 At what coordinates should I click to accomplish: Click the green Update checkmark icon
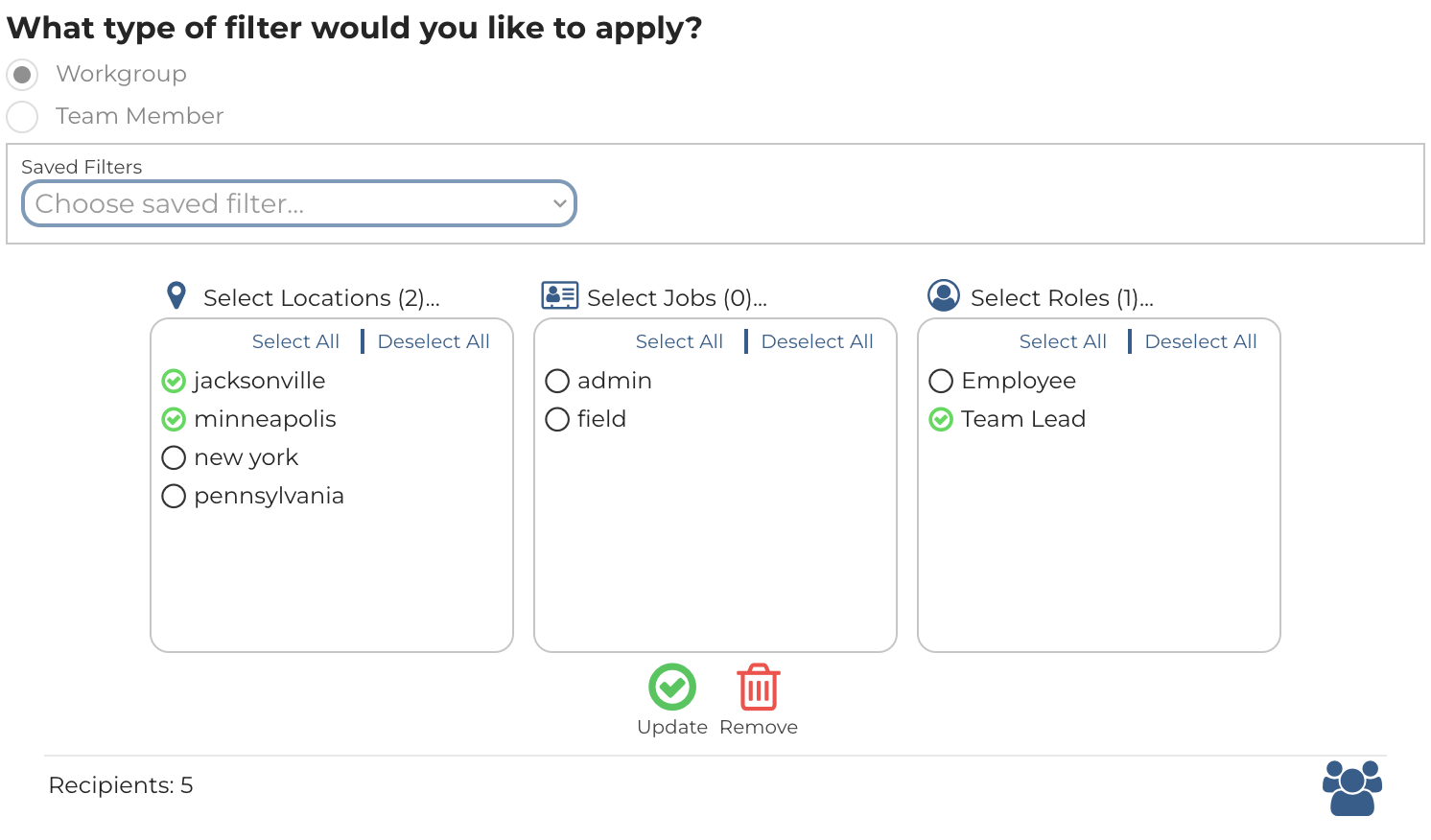[x=672, y=687]
